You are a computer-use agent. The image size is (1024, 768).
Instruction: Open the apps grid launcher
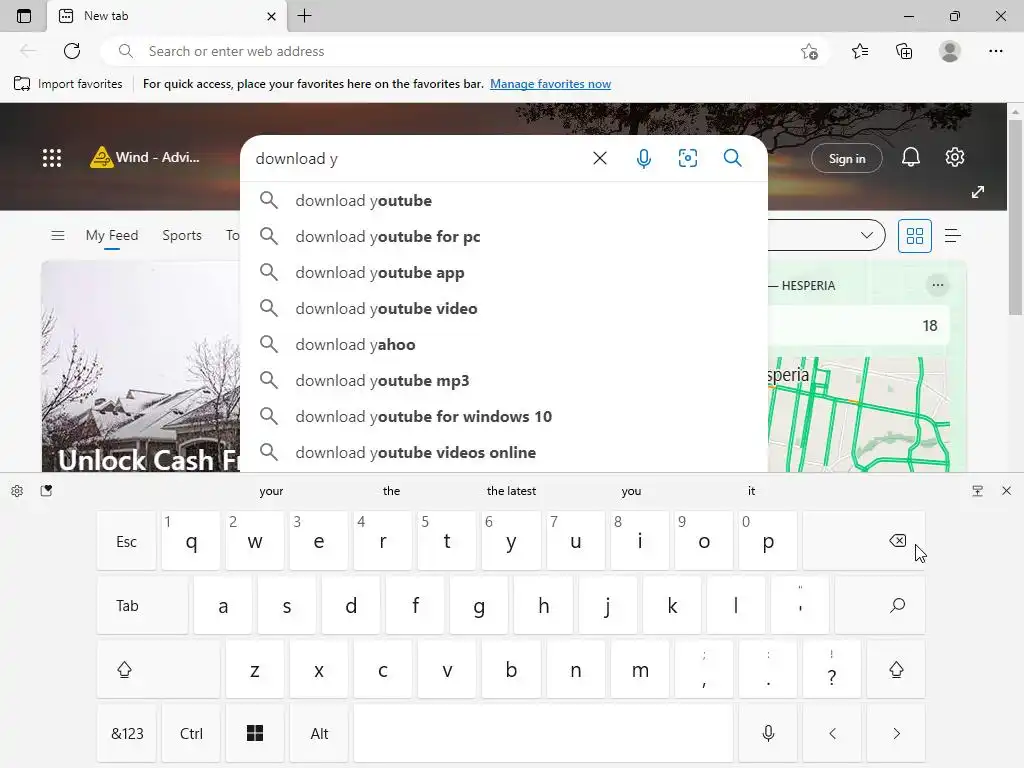click(x=52, y=157)
